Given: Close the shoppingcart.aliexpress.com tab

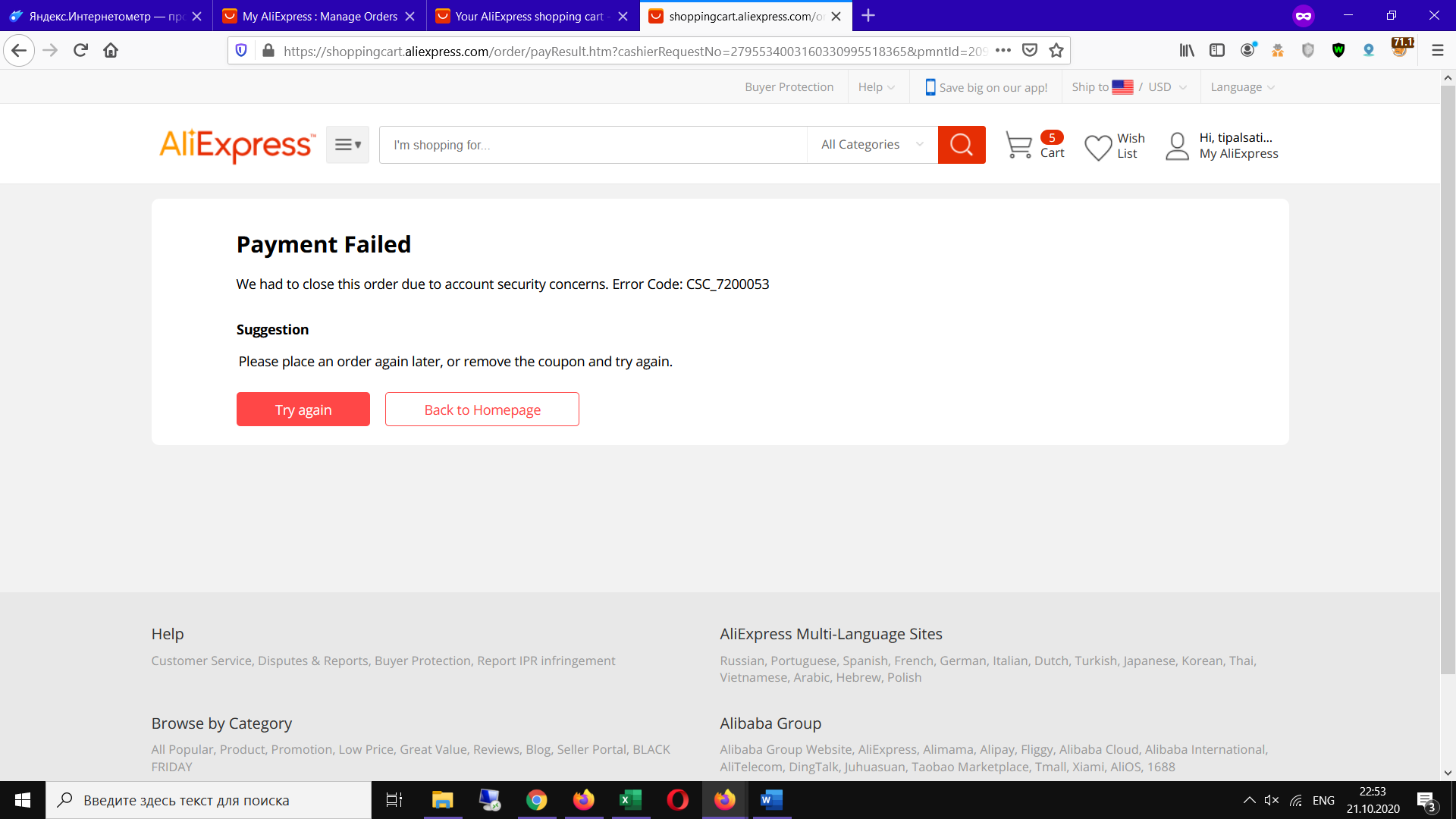Looking at the screenshot, I should coord(836,16).
